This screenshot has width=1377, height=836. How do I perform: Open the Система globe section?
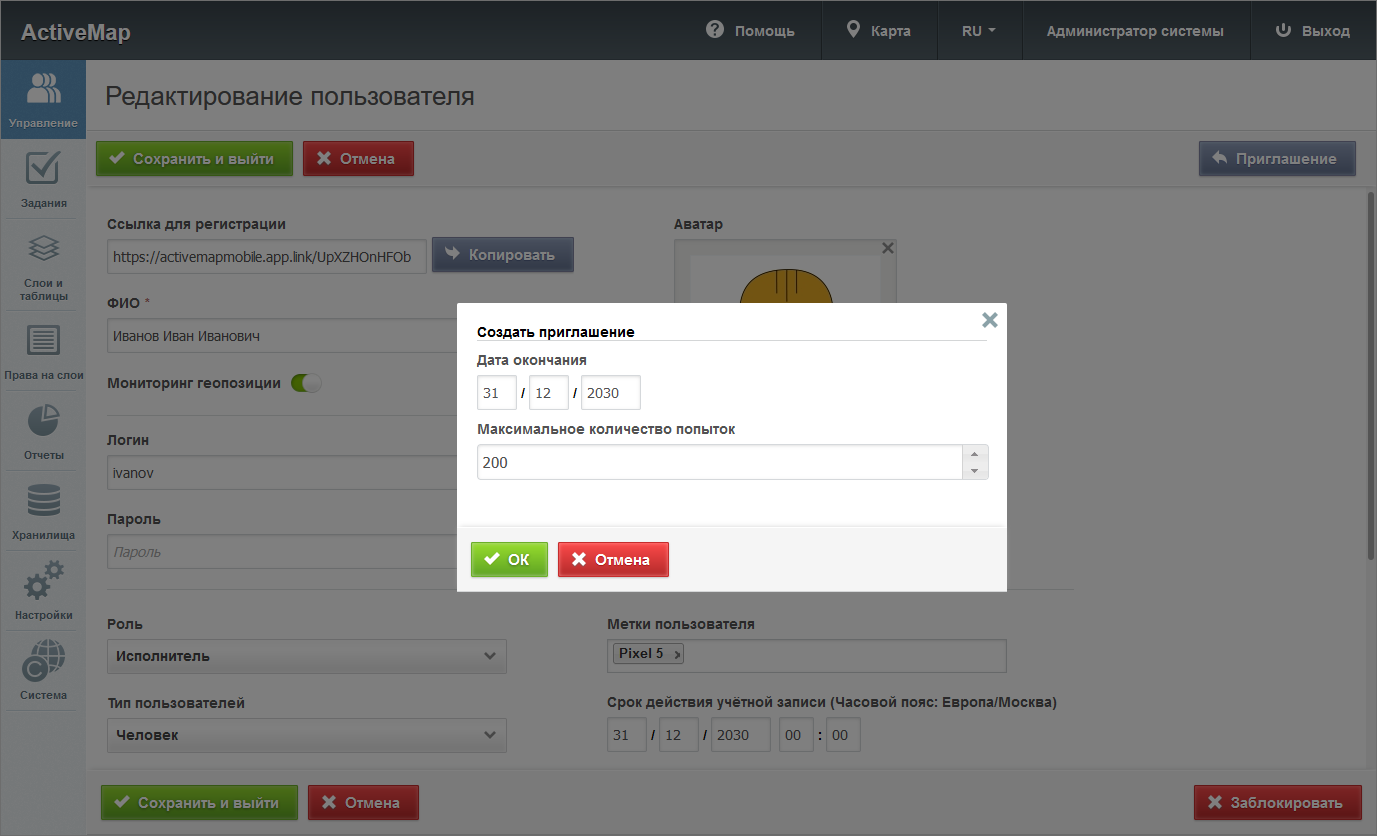[x=43, y=671]
